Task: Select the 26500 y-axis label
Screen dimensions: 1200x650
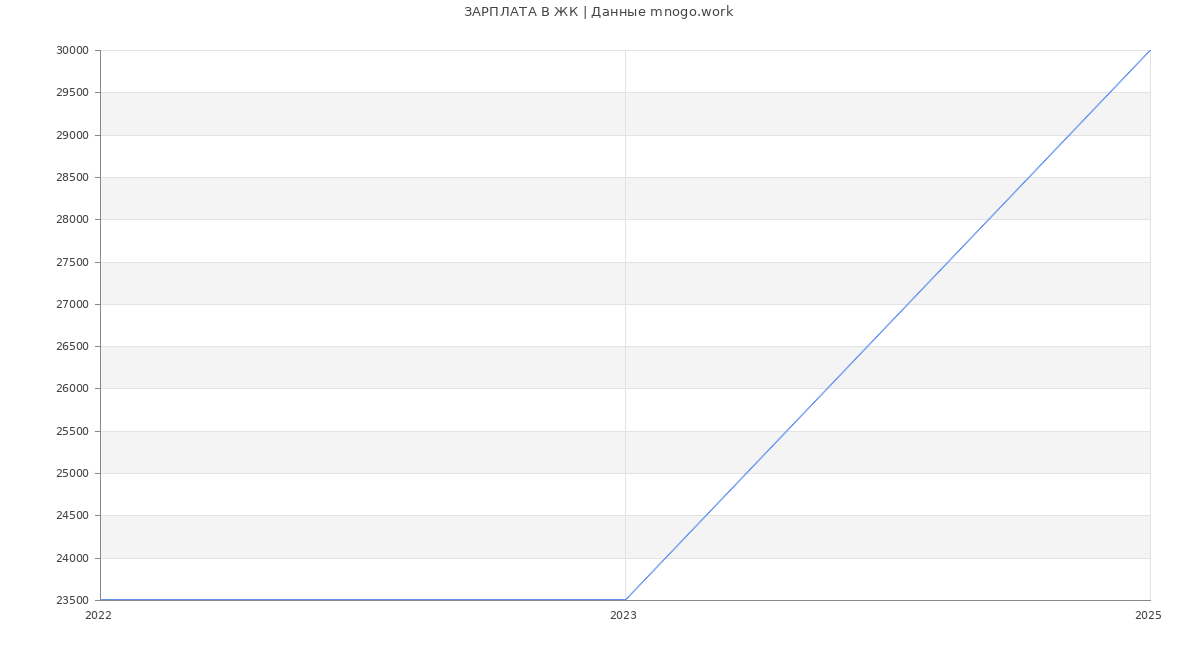Action: tap(73, 347)
